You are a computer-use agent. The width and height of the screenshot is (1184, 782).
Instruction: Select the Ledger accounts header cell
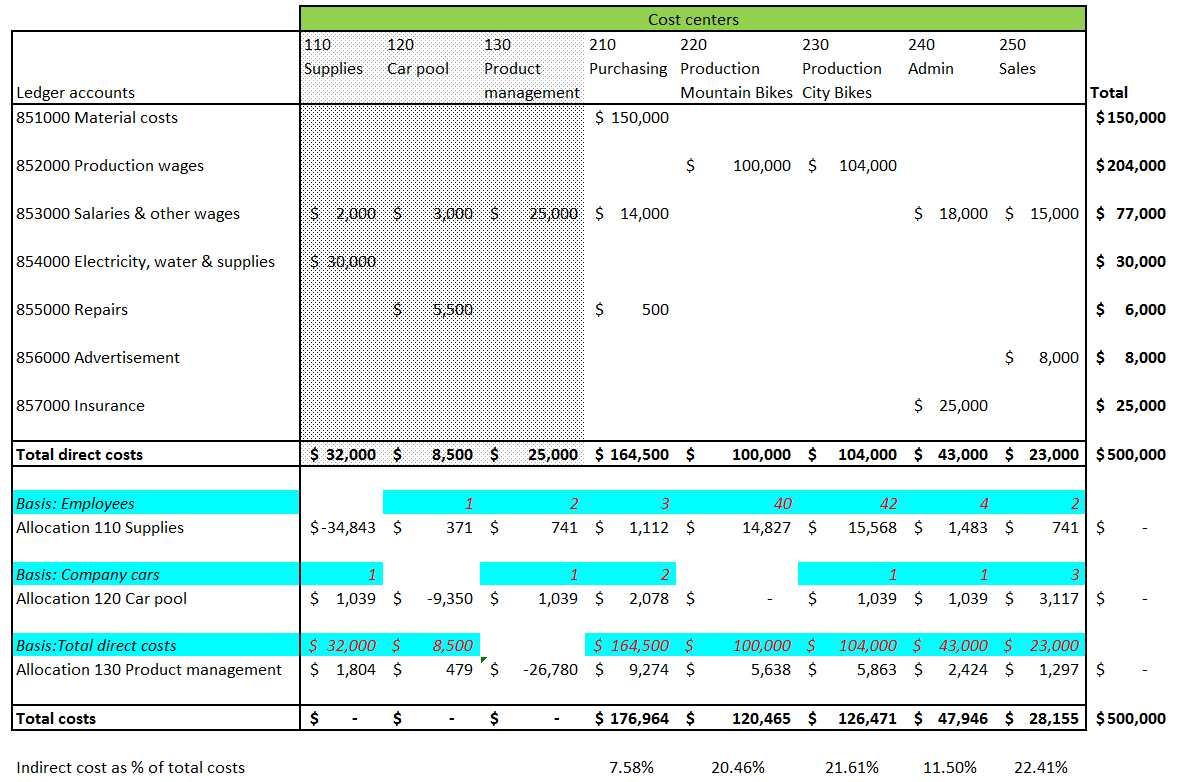75,93
